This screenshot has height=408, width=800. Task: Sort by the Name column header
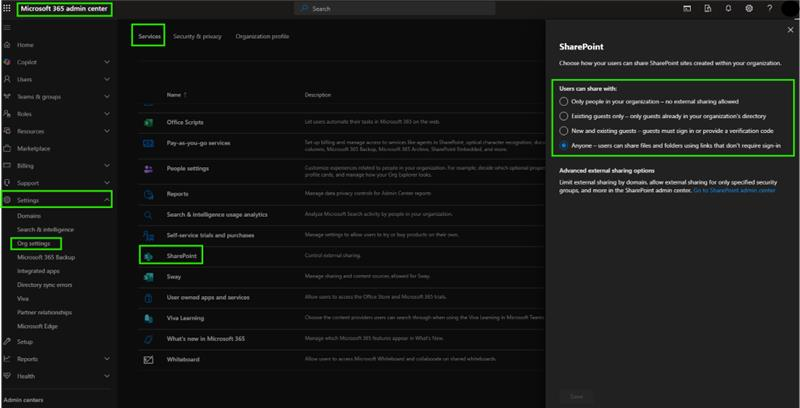pyautogui.click(x=177, y=95)
